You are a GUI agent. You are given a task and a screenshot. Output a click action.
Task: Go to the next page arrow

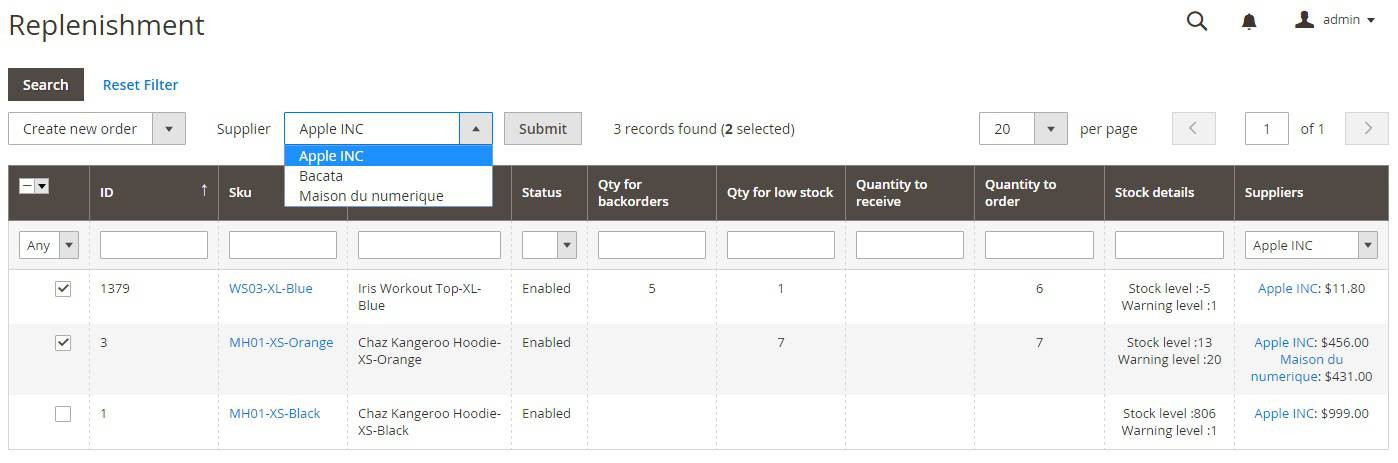(1366, 129)
